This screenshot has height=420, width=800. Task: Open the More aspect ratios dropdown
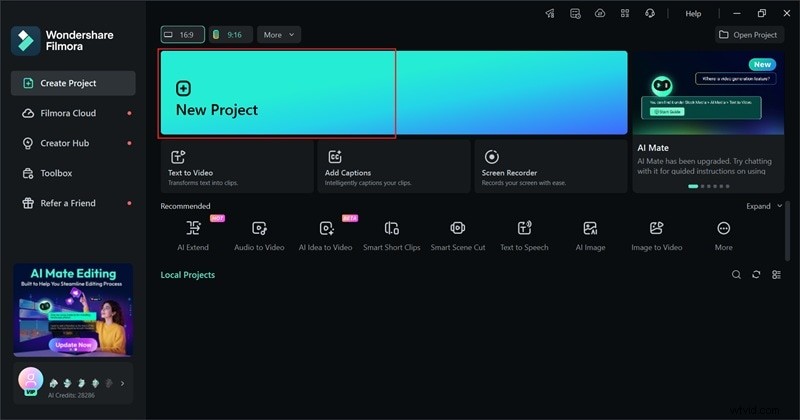tap(279, 34)
